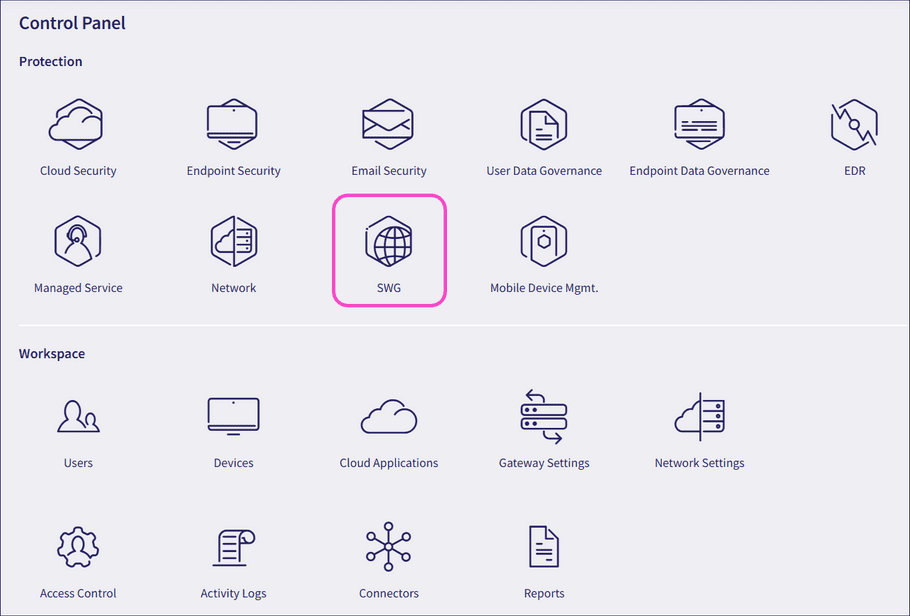Select the Endpoint Security monitor icon

pyautogui.click(x=233, y=124)
